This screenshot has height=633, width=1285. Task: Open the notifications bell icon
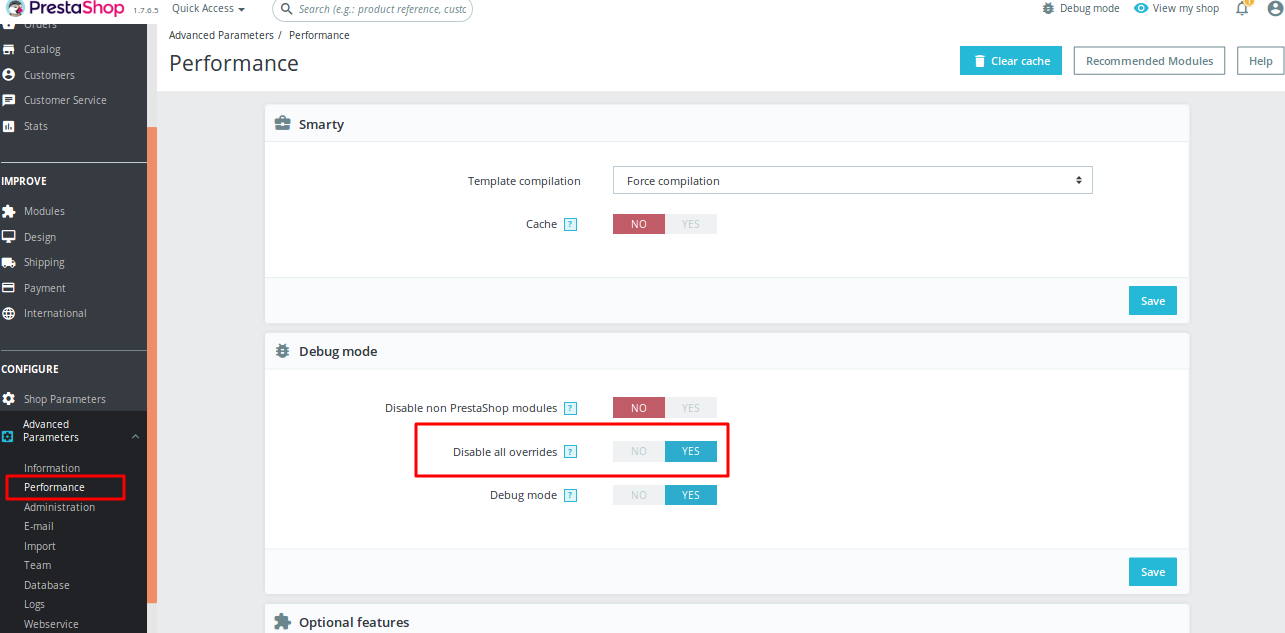(1242, 8)
